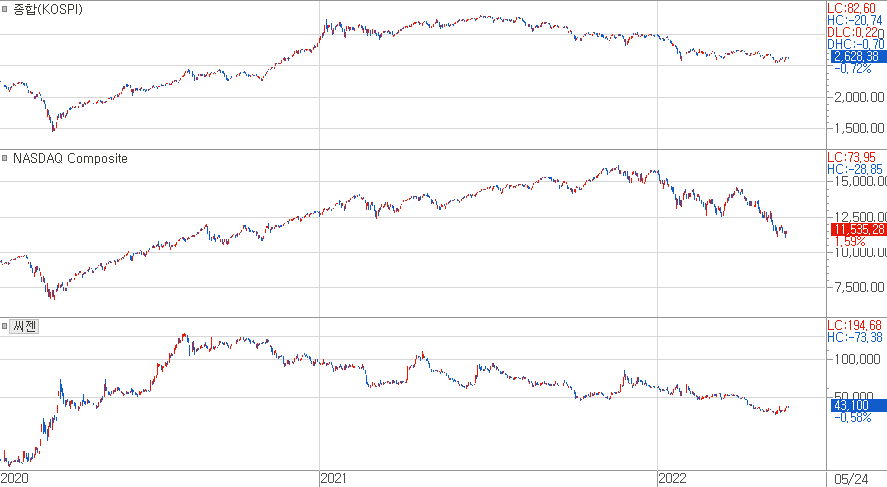Image resolution: width=887 pixels, height=487 pixels.
Task: Click the LC:73.95 value in NASDAQ panel
Action: (851, 157)
